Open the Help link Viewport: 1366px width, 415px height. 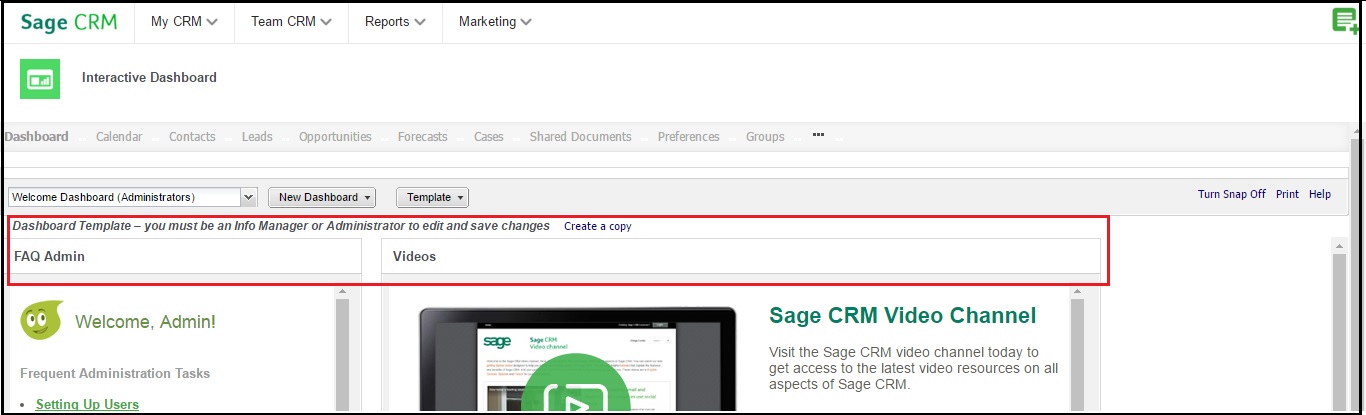pos(1320,195)
